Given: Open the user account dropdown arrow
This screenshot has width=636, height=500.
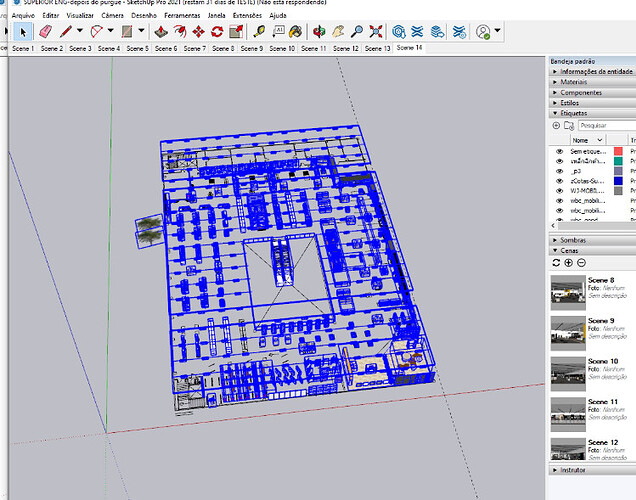Looking at the screenshot, I should 498,31.
